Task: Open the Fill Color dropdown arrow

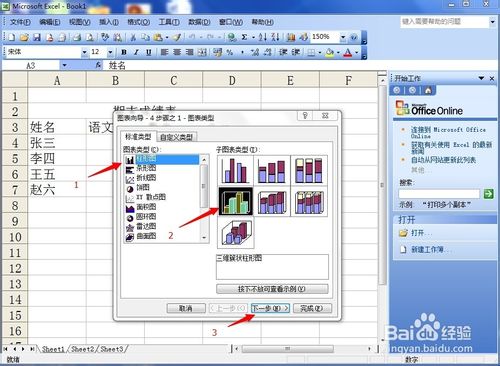Action: [338, 53]
